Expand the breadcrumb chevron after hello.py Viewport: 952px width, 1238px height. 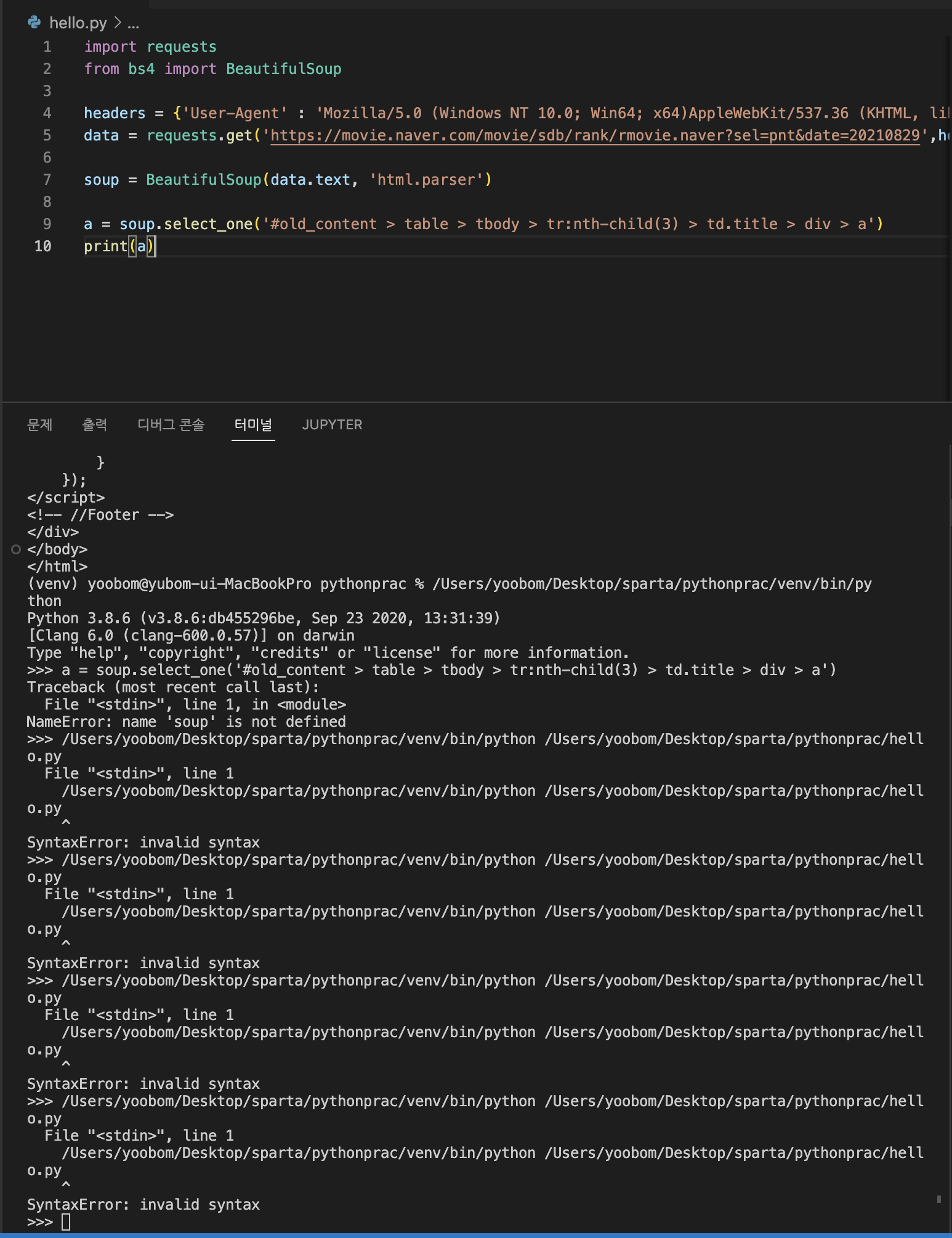coord(118,23)
